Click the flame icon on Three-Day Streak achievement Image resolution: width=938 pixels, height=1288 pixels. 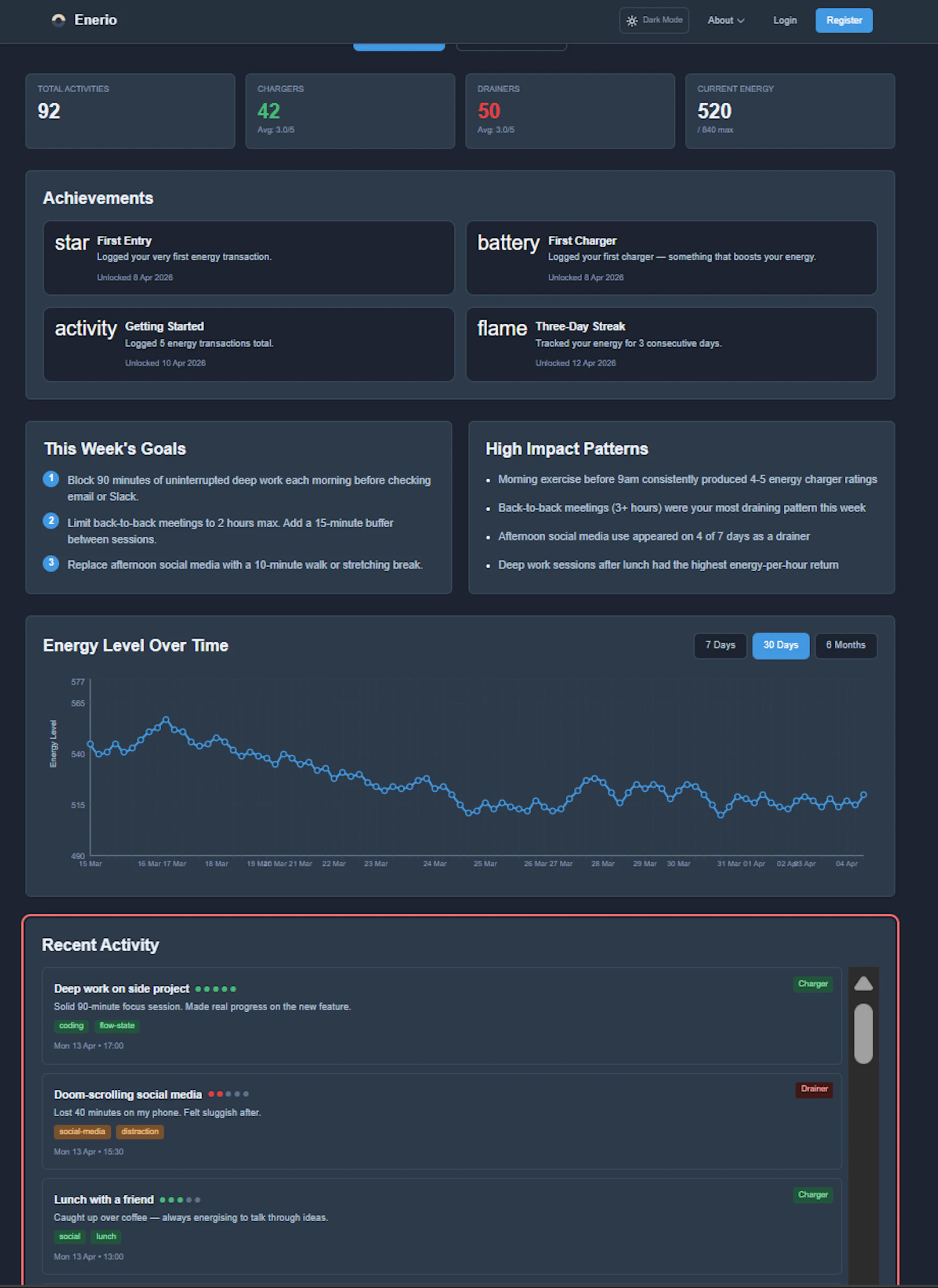click(x=502, y=328)
